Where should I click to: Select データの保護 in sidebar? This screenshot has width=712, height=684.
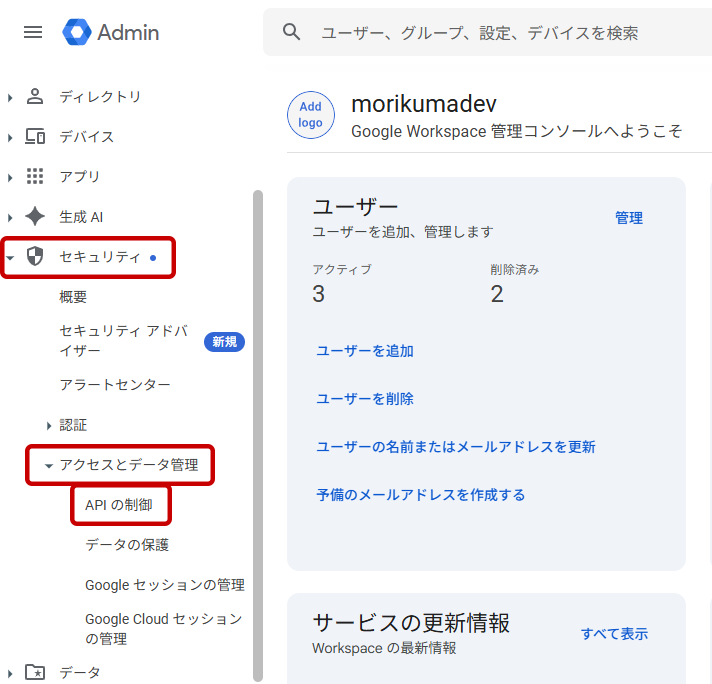[127, 545]
